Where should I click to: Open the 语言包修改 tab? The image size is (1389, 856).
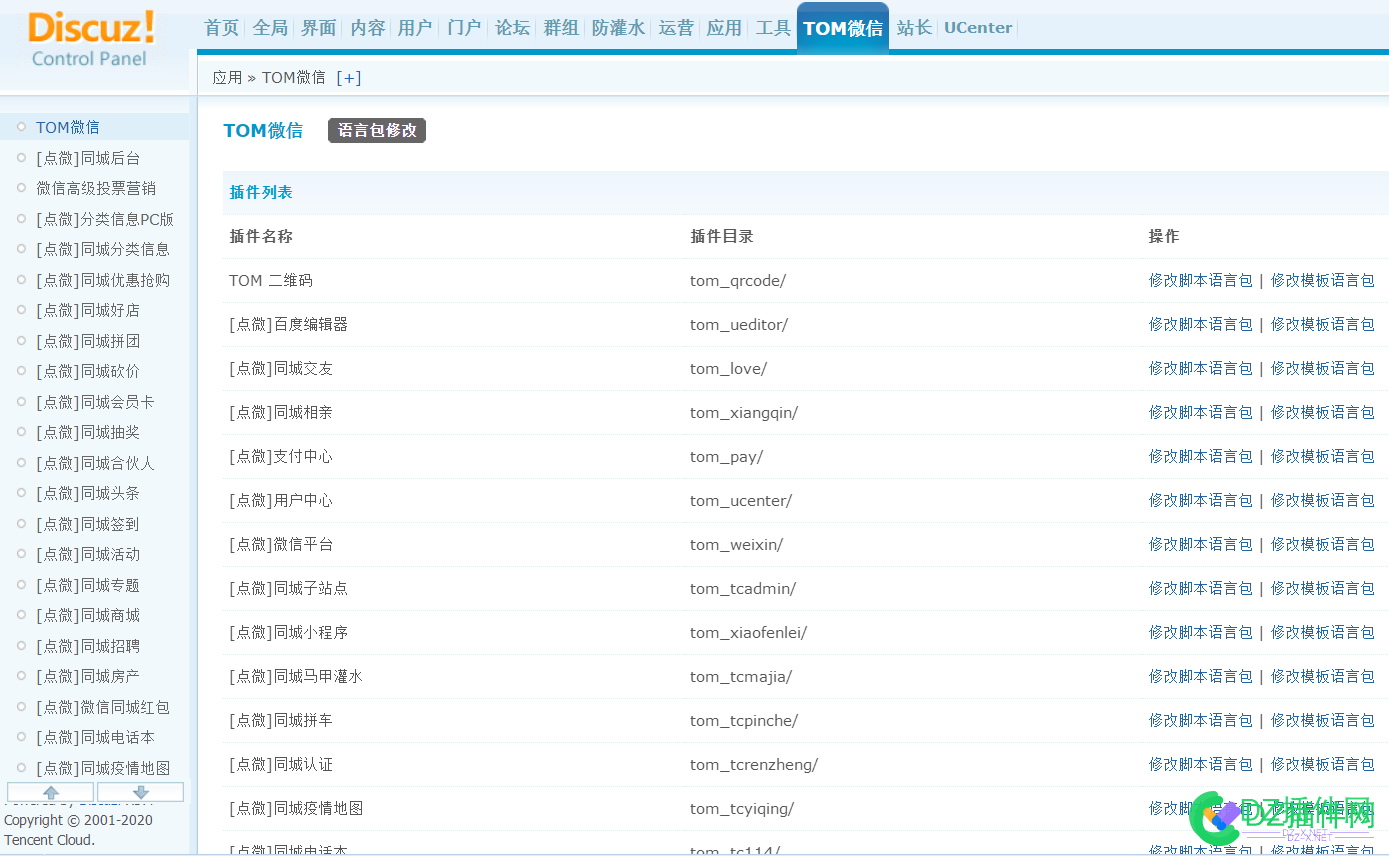coord(376,130)
